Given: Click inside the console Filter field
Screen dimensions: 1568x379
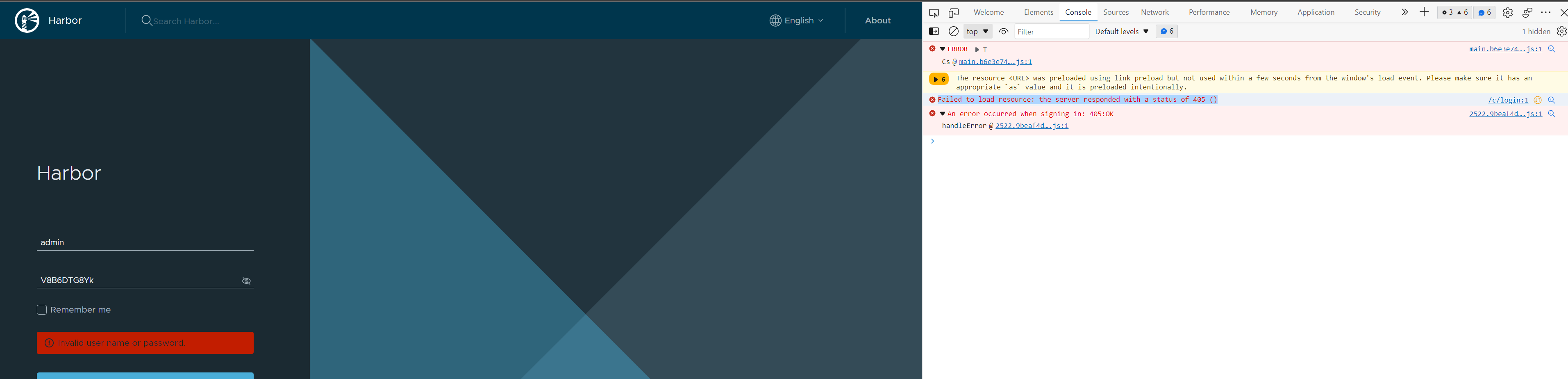Looking at the screenshot, I should (1052, 31).
